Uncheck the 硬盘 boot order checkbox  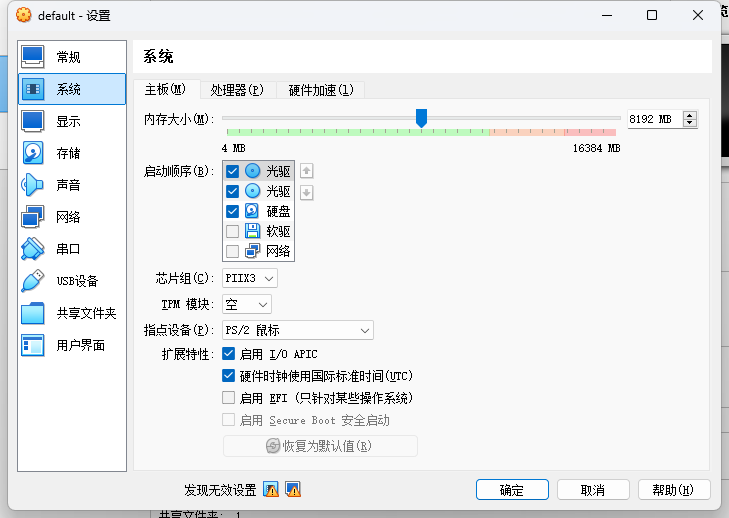[x=232, y=211]
